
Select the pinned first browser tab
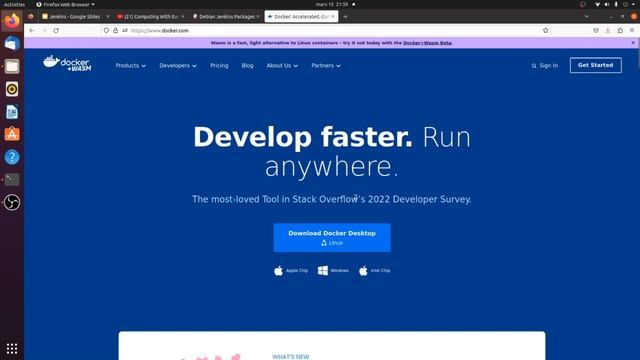(31, 17)
